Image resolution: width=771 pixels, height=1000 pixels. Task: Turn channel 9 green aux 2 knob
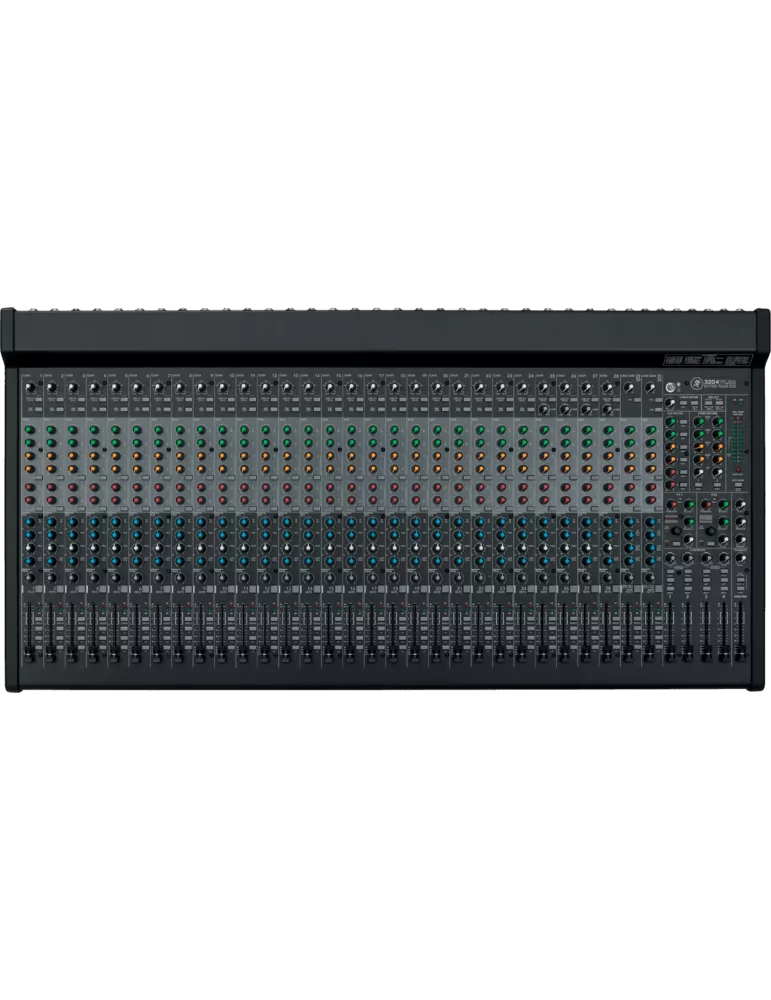point(200,442)
